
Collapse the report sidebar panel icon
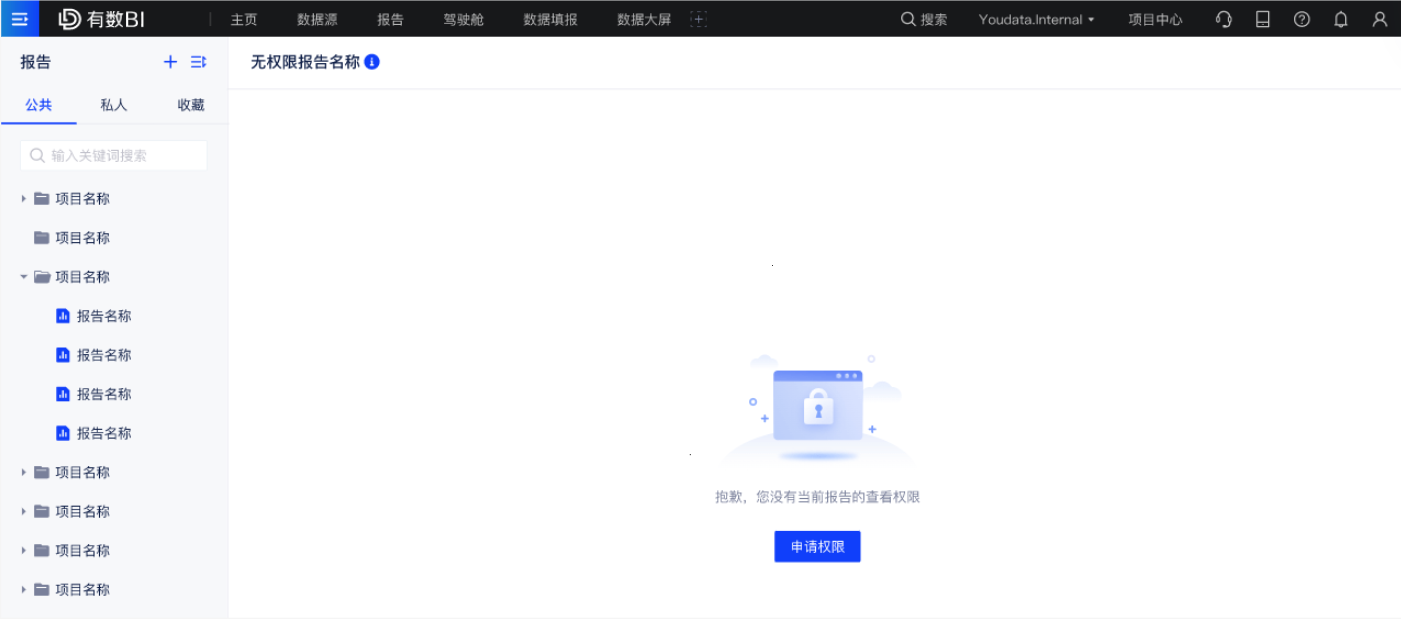(x=198, y=62)
